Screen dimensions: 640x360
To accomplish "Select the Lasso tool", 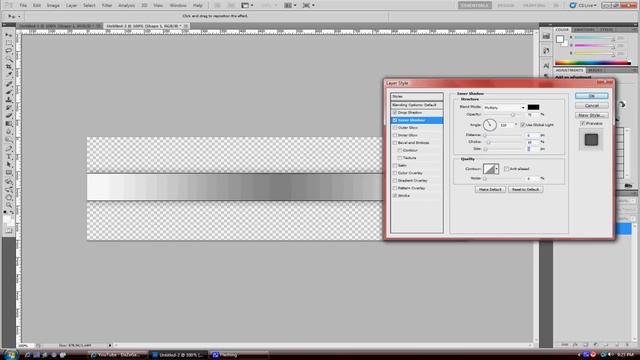I will (9, 51).
